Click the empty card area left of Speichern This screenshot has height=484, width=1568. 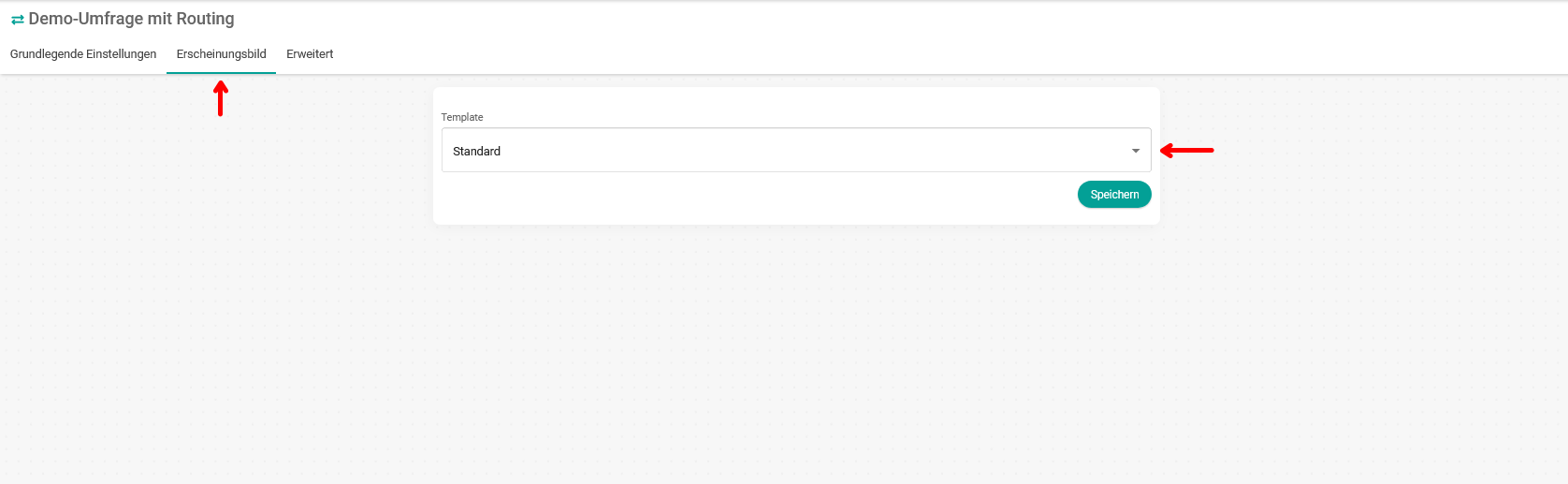click(x=748, y=197)
